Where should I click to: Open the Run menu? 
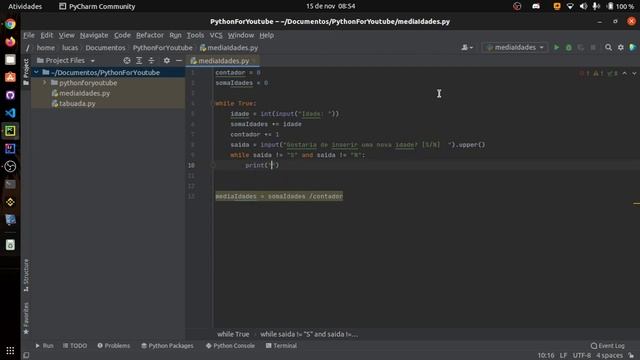(x=176, y=35)
